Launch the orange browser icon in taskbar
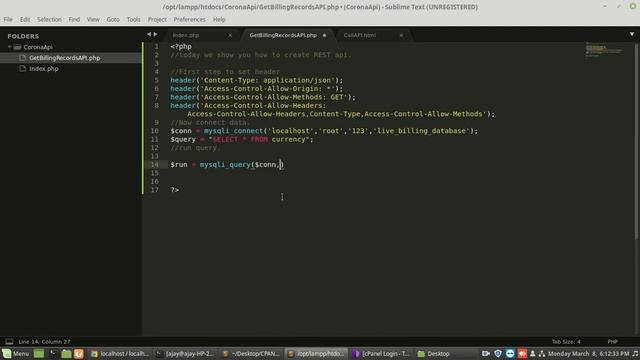 (x=79, y=353)
